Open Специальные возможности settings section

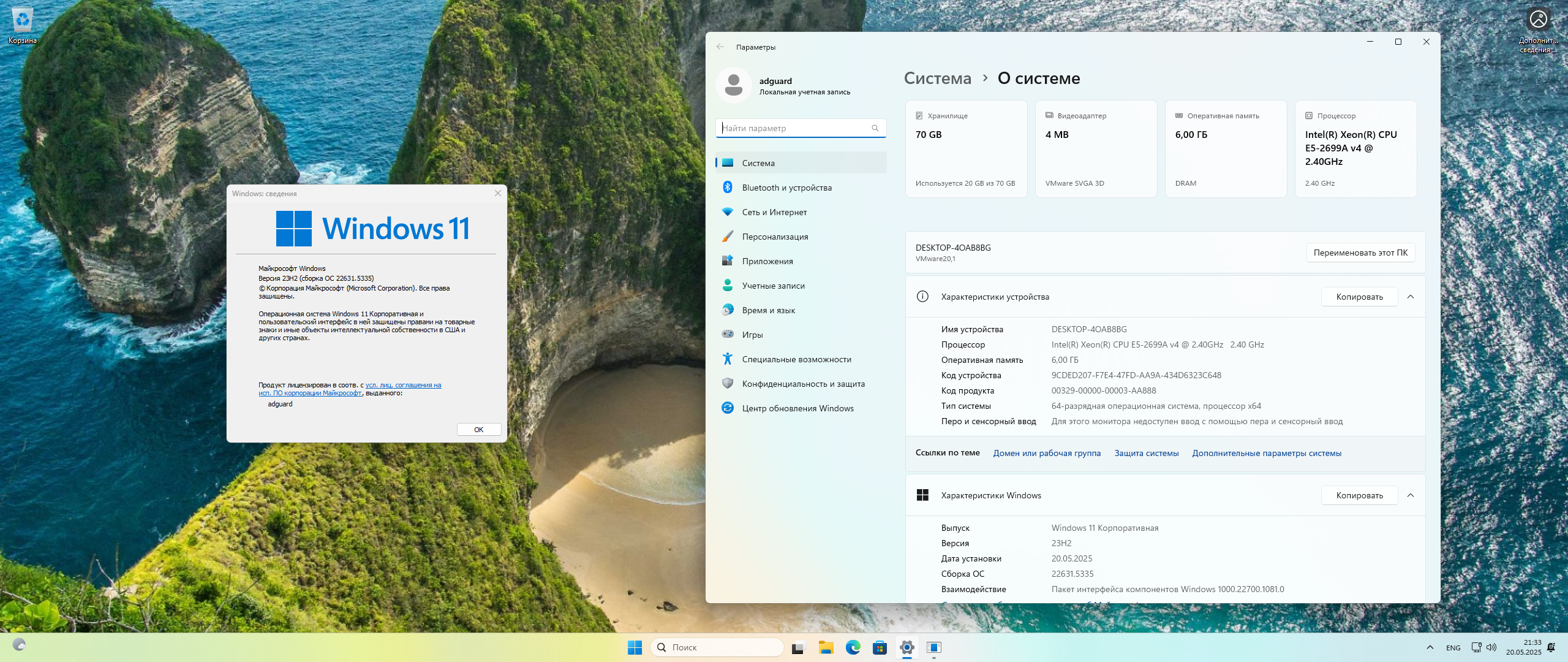point(796,359)
